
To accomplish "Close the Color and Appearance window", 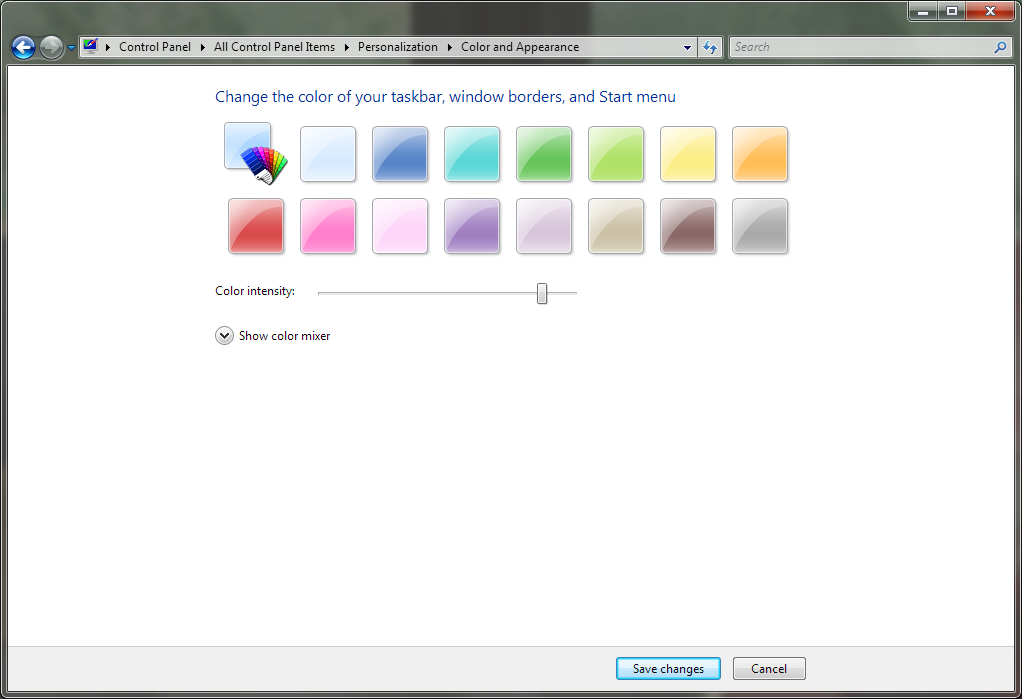I will pos(990,11).
